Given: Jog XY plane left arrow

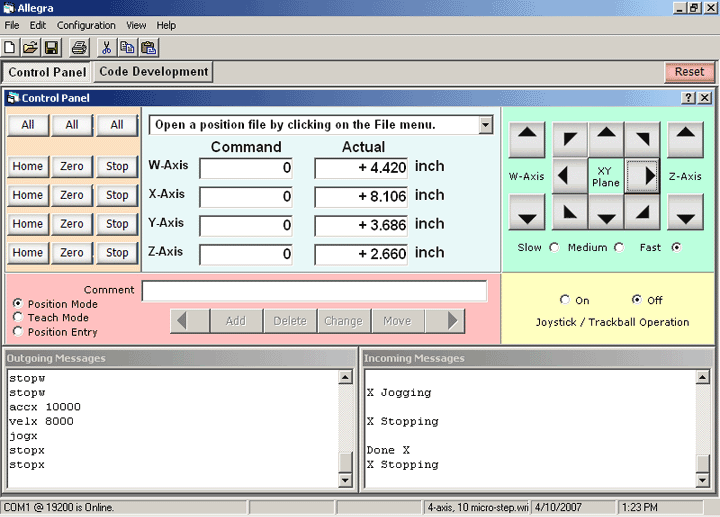Looking at the screenshot, I should point(570,176).
